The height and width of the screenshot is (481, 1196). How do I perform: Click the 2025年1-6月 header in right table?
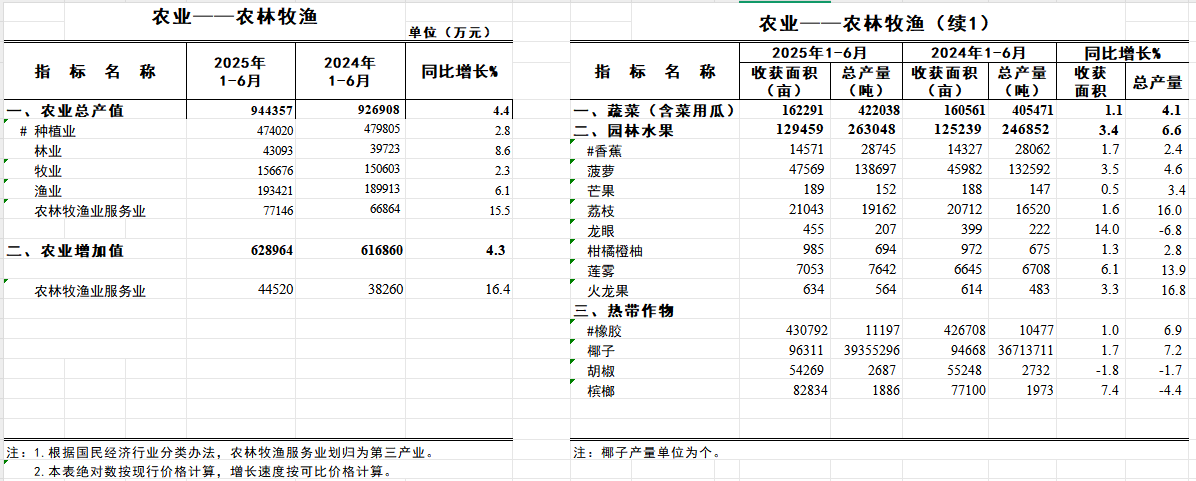pyautogui.click(x=820, y=53)
